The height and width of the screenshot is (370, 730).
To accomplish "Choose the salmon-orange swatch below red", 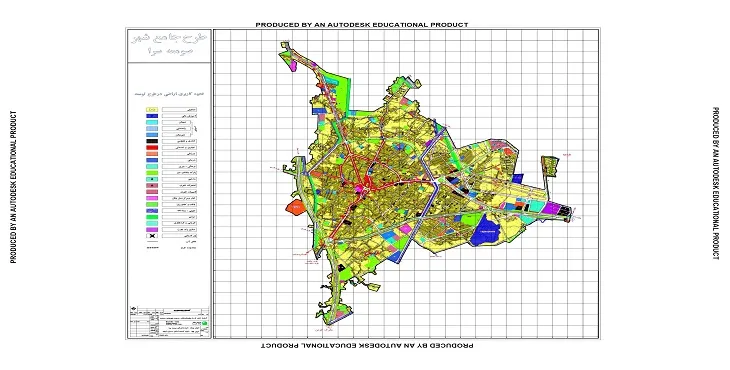I will coord(152,154).
